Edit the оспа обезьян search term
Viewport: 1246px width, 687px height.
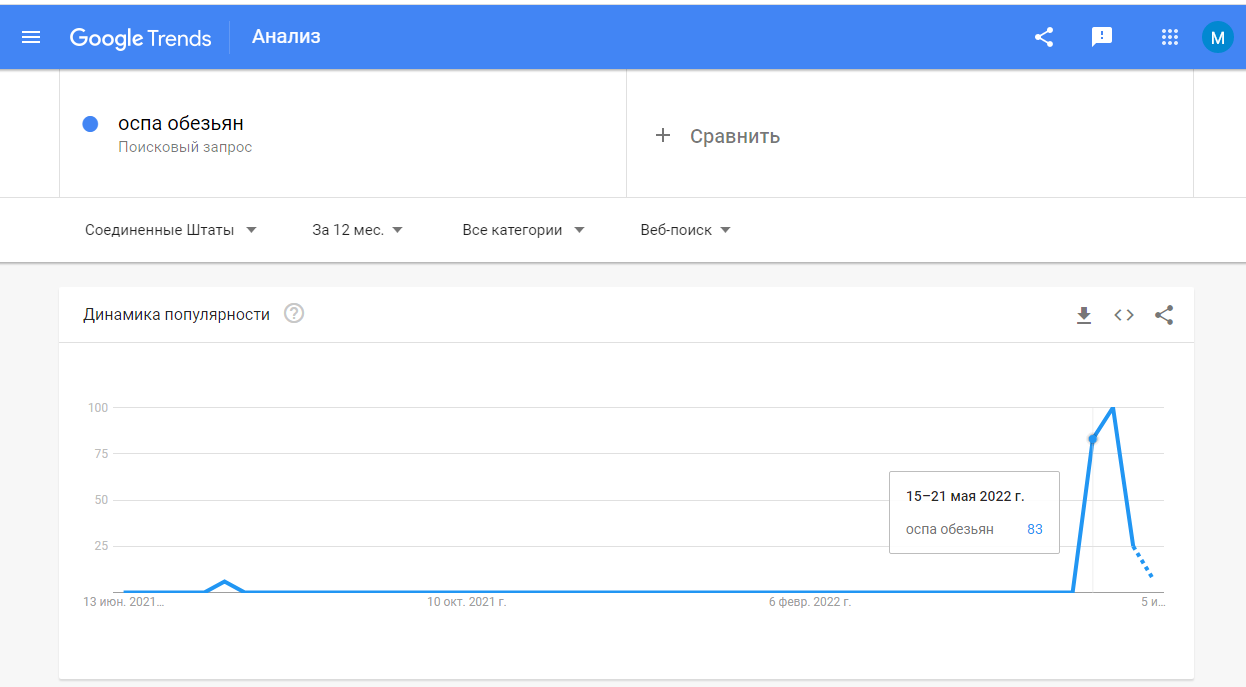tap(181, 124)
